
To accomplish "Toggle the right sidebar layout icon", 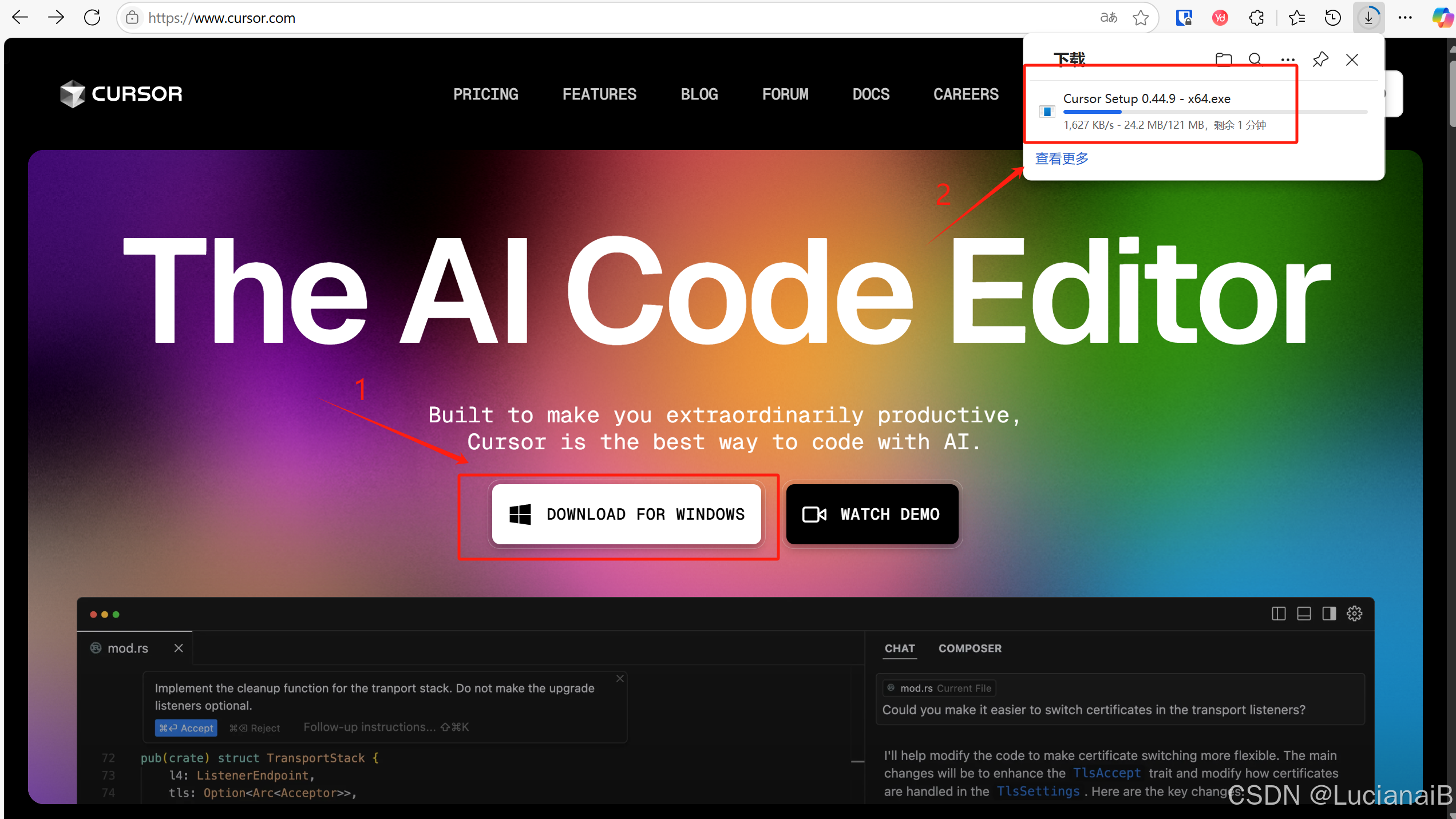I will pos(1329,614).
